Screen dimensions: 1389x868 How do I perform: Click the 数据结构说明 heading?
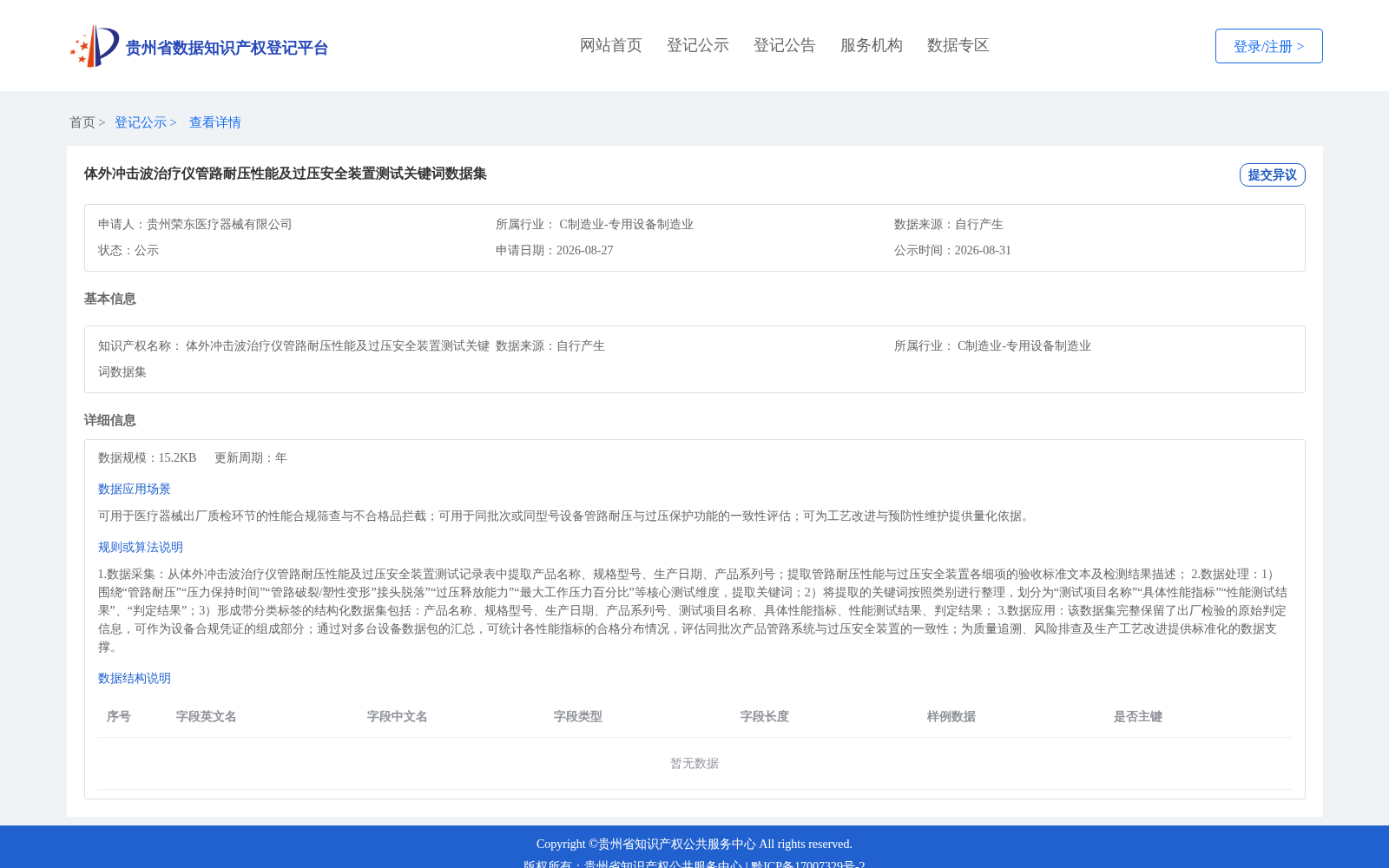[x=135, y=678]
